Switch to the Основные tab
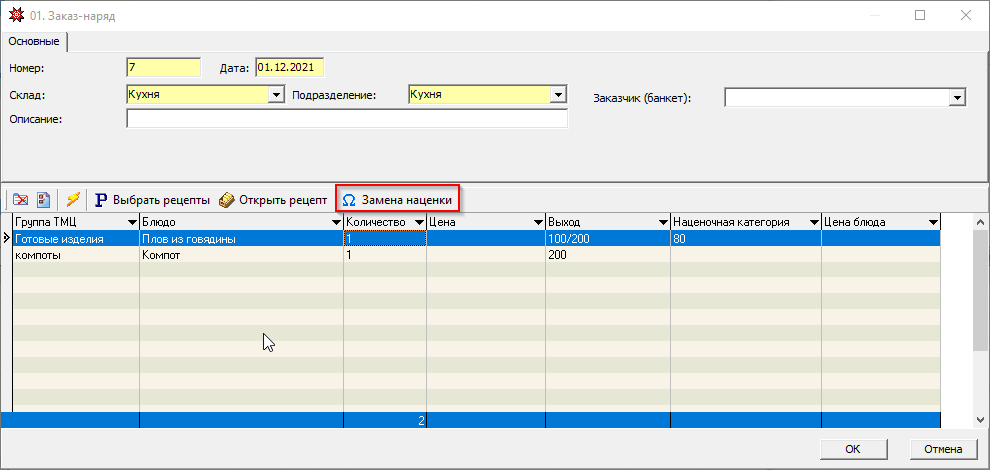 point(35,42)
